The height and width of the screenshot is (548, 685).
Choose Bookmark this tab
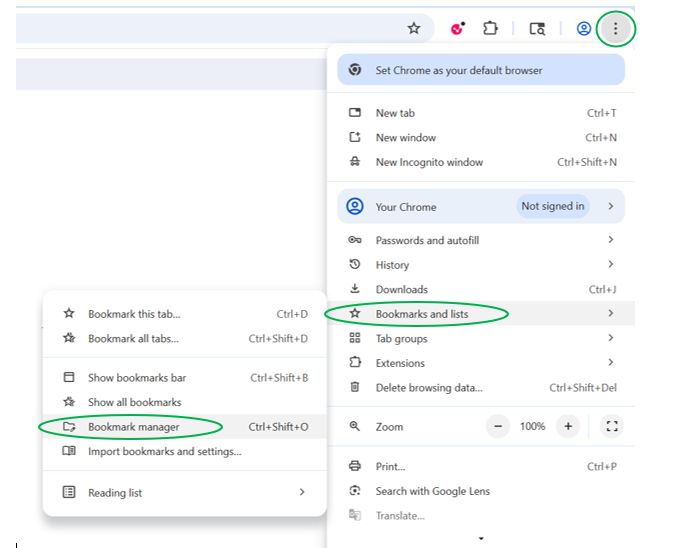click(134, 314)
